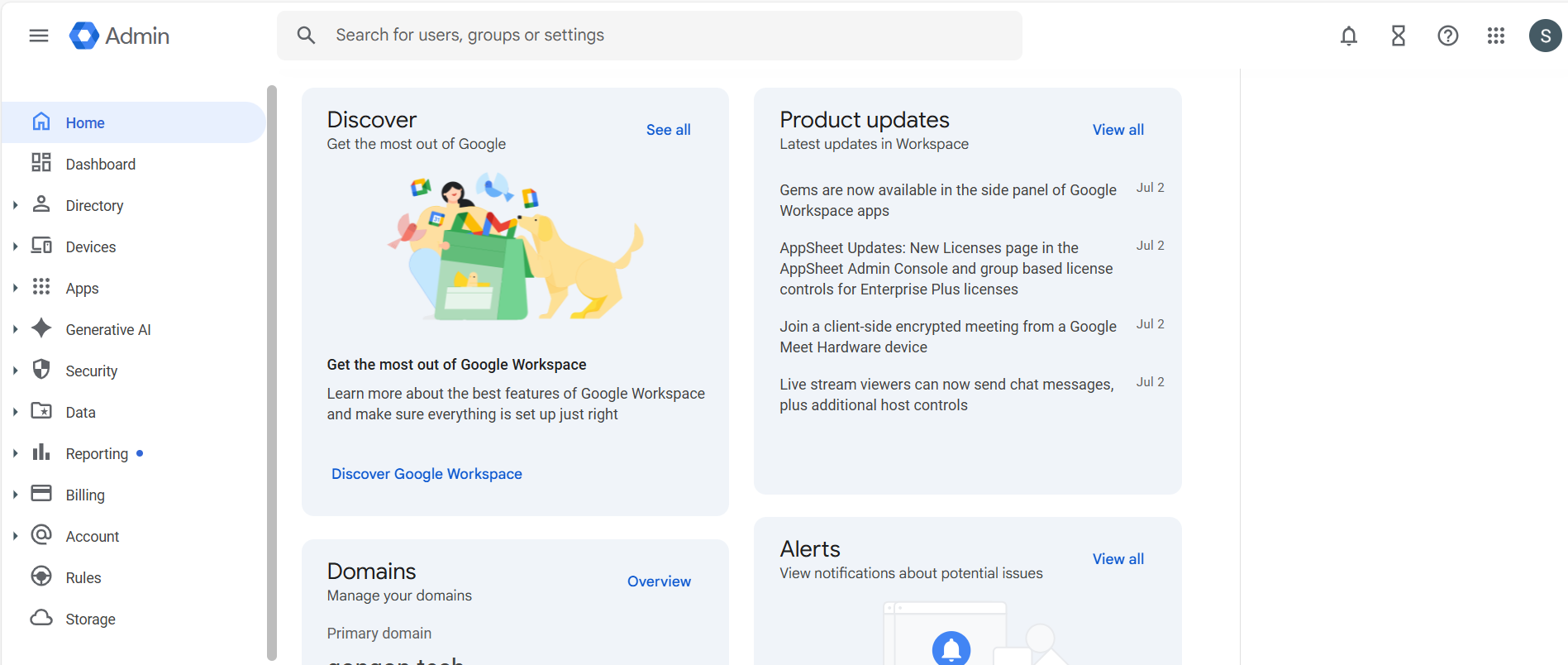Open Live stream viewers chat update
Screen dimensions: 1568x665
pyautogui.click(x=946, y=395)
